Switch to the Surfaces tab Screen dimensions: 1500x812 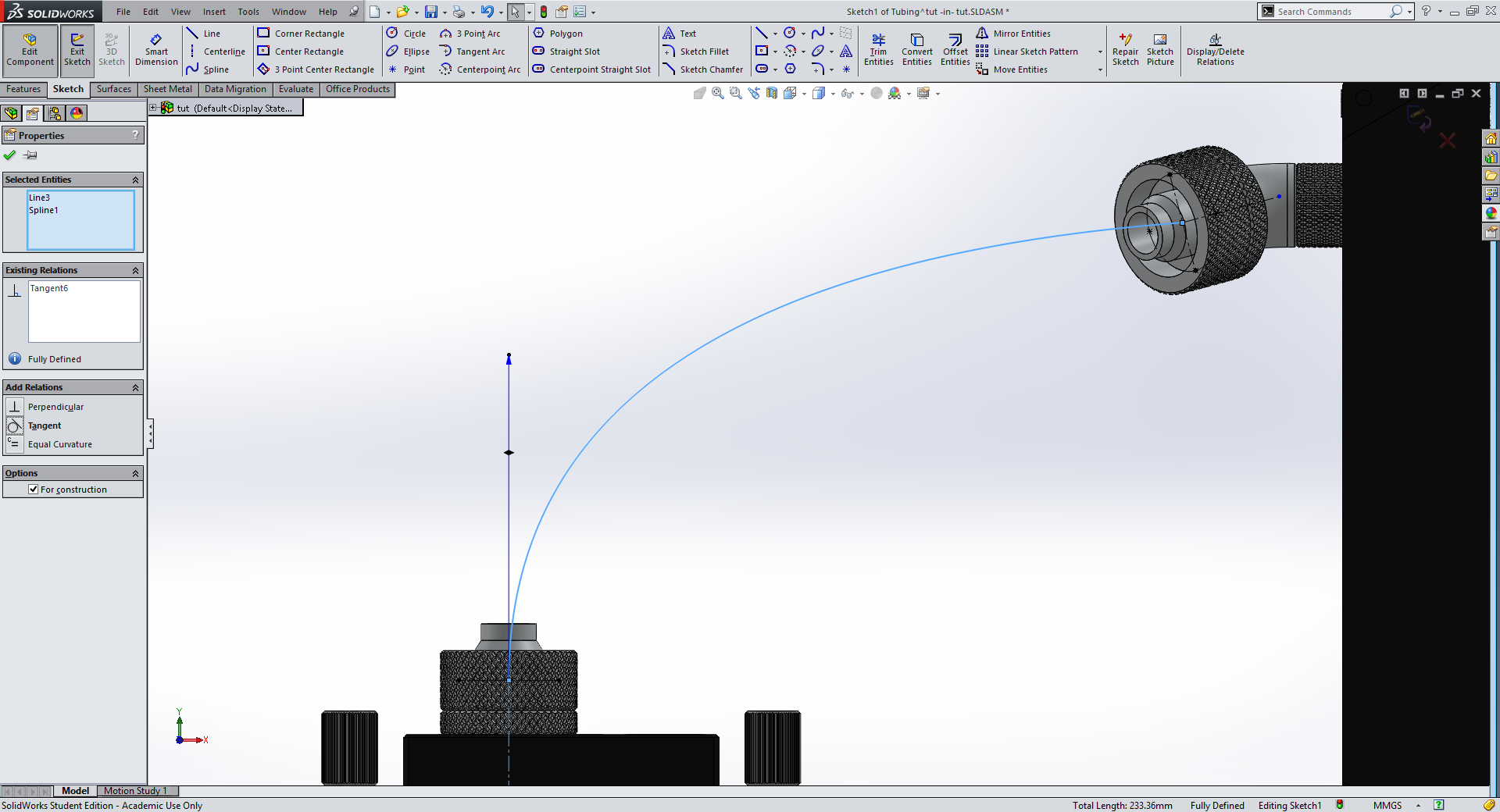pos(114,89)
